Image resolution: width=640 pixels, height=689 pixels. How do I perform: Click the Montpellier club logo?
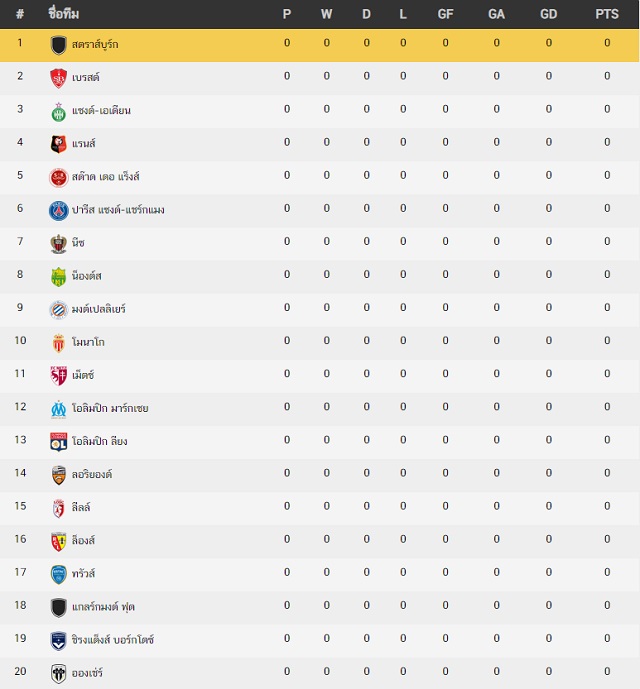point(58,310)
